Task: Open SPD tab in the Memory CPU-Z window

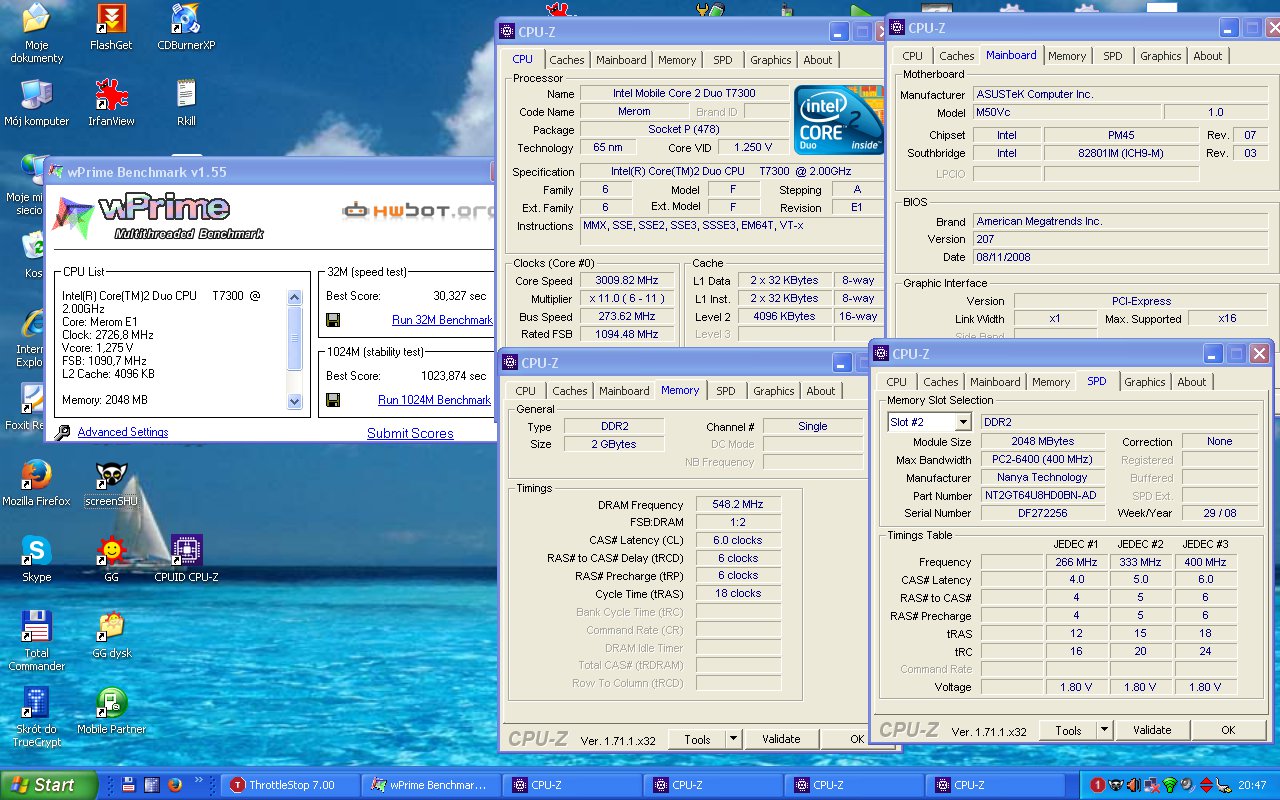Action: pyautogui.click(x=726, y=391)
